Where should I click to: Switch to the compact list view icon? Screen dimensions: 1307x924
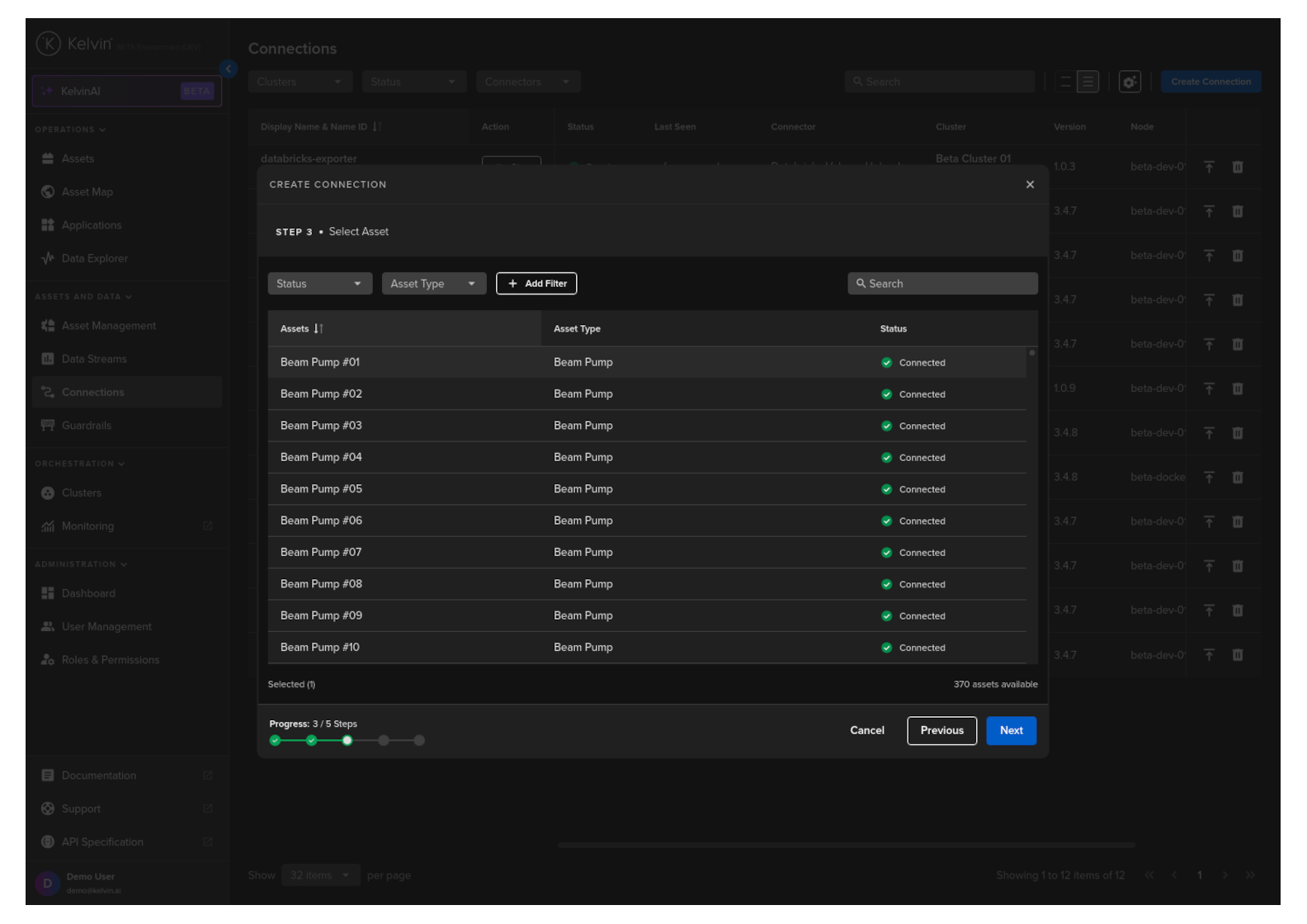[x=1065, y=82]
